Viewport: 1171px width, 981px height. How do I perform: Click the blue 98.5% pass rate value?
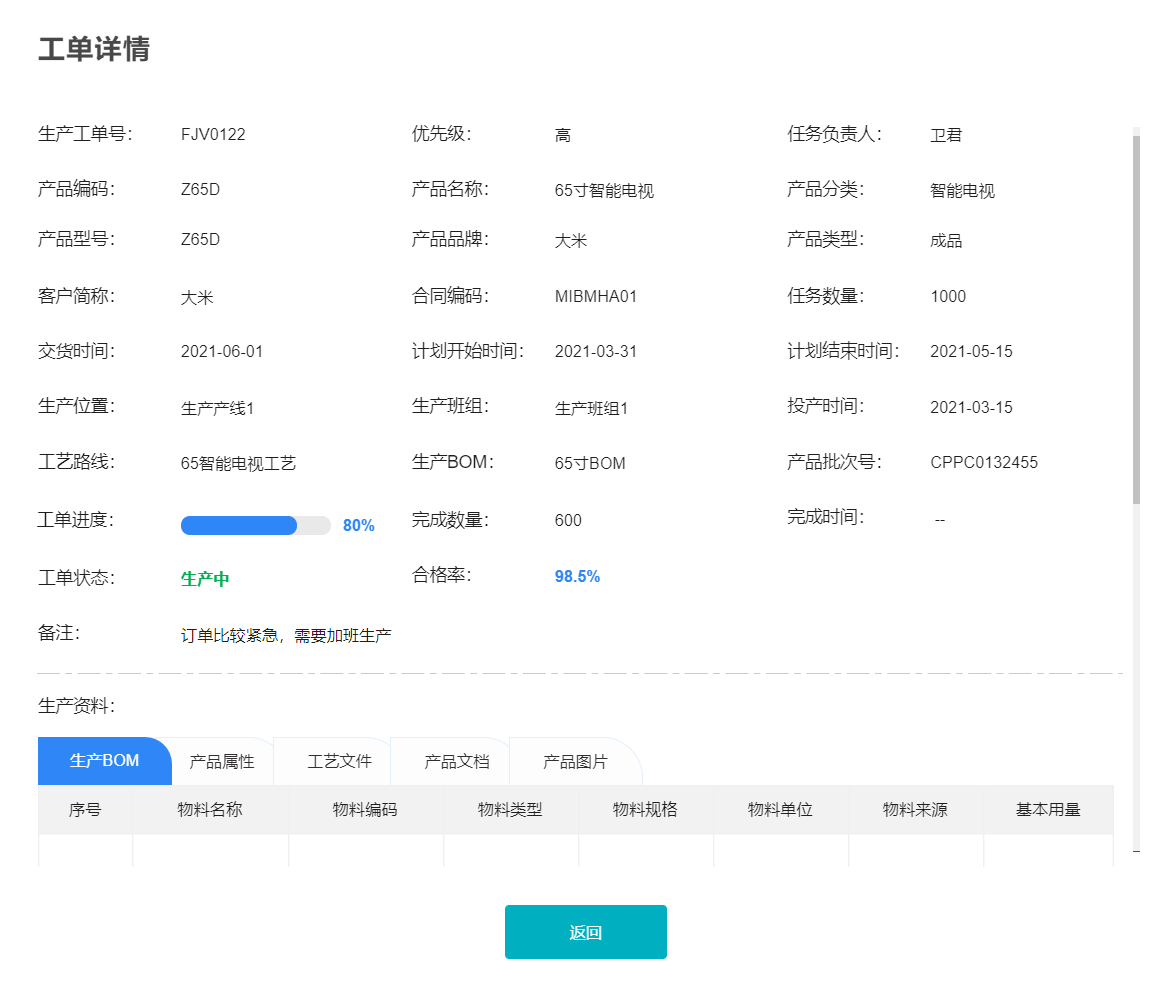pos(577,577)
